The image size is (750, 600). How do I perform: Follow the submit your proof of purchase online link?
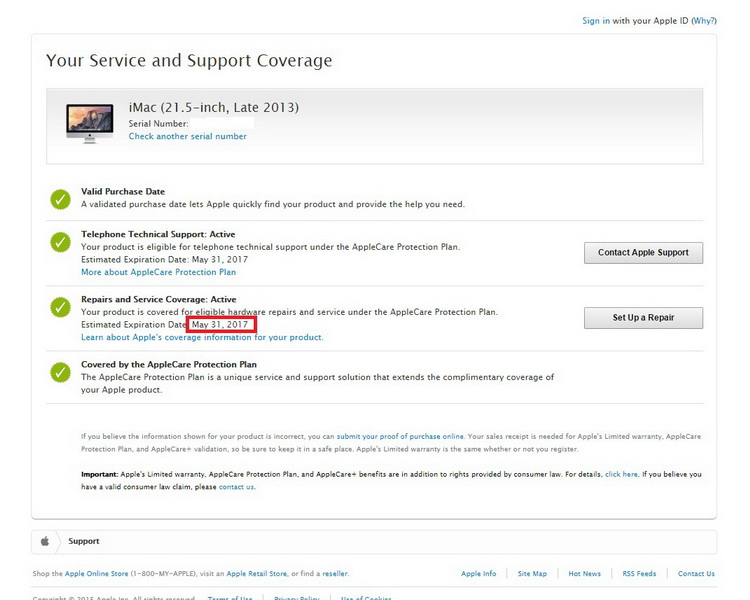coord(400,436)
